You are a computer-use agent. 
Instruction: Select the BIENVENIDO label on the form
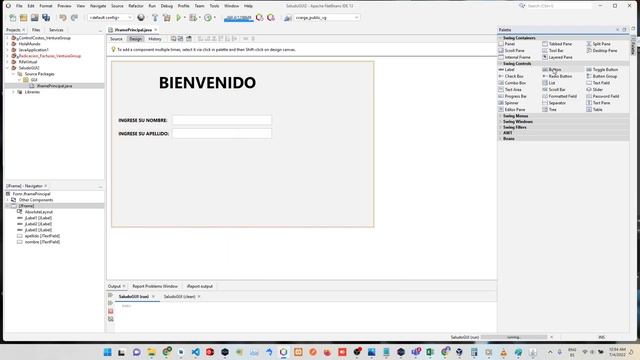click(207, 83)
